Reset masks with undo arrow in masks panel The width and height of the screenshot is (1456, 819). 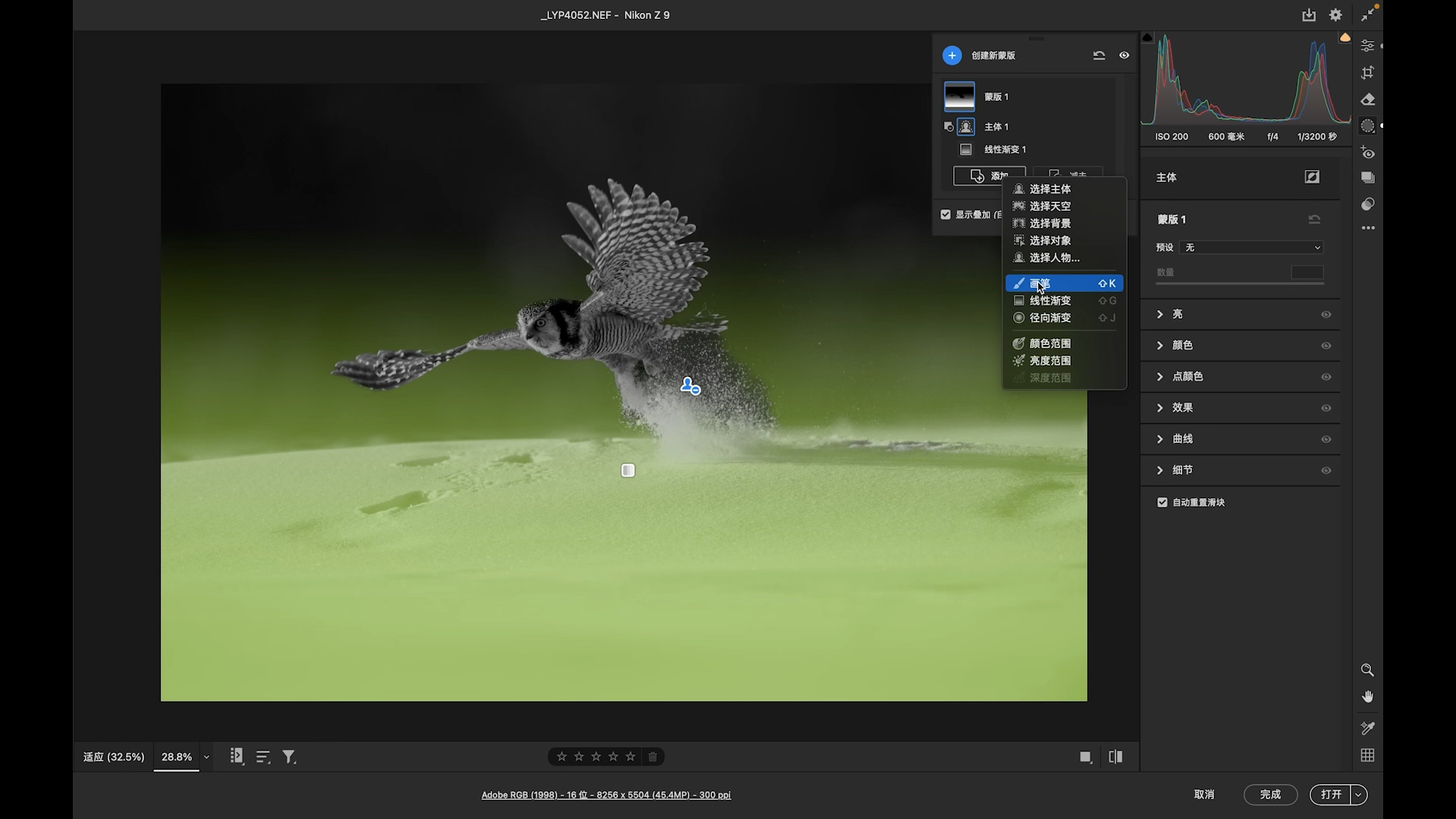click(1099, 55)
